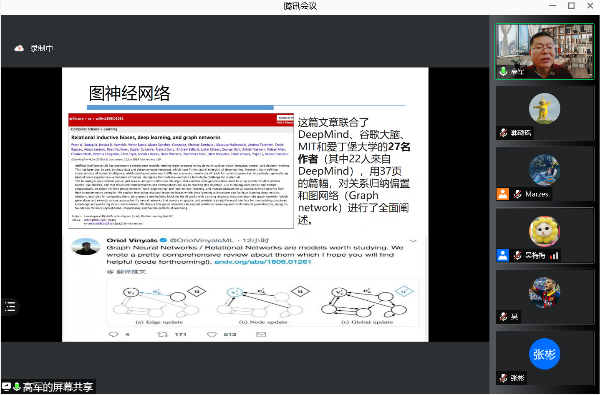600x395 pixels.
Task: Toggle muted microphone icon for 张彬
Action: (504, 378)
